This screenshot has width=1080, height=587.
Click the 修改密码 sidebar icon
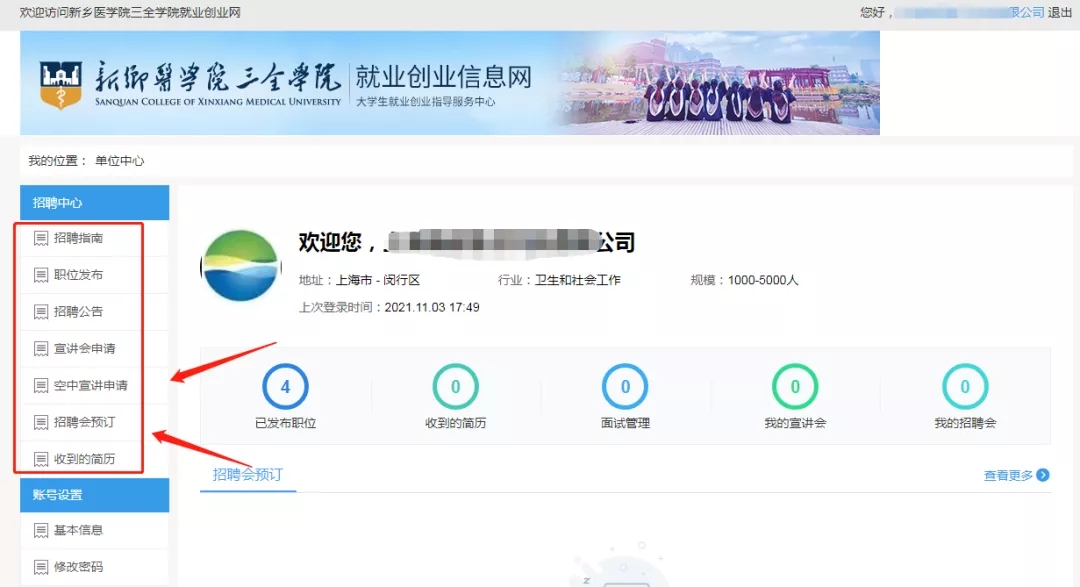click(41, 567)
